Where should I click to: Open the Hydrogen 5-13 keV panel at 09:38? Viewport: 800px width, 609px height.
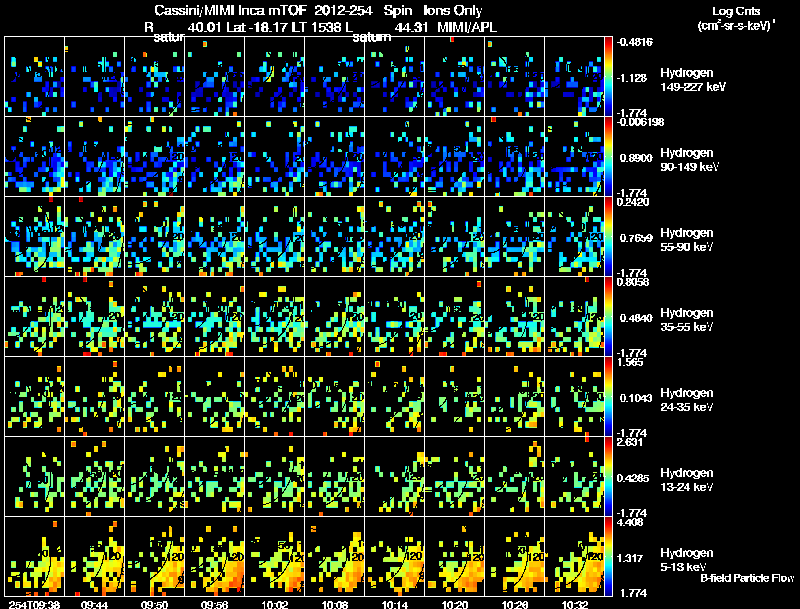coord(35,556)
